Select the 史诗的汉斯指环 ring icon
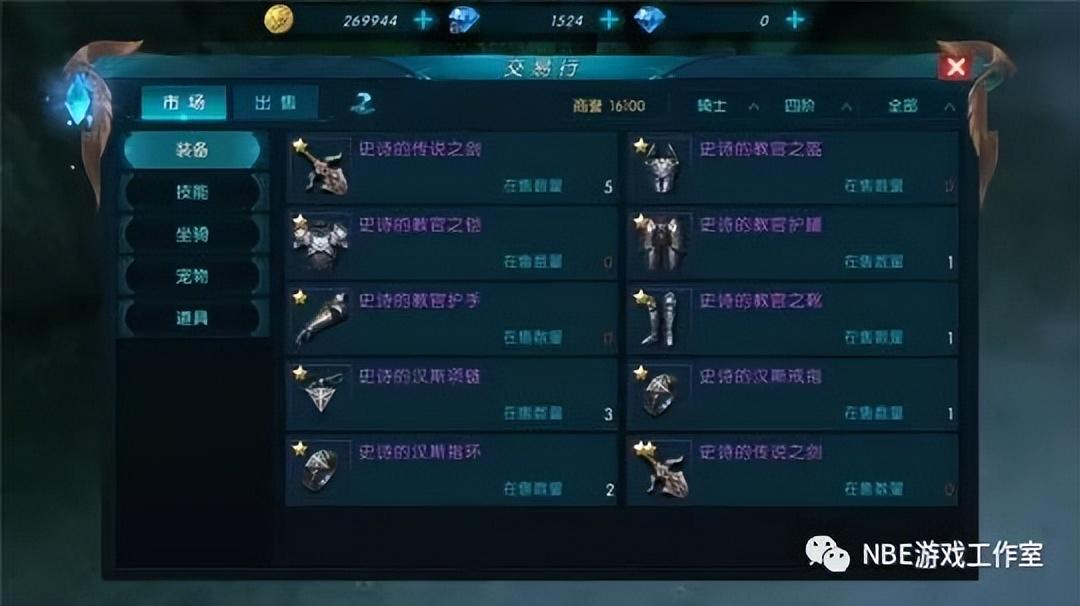 click(320, 470)
